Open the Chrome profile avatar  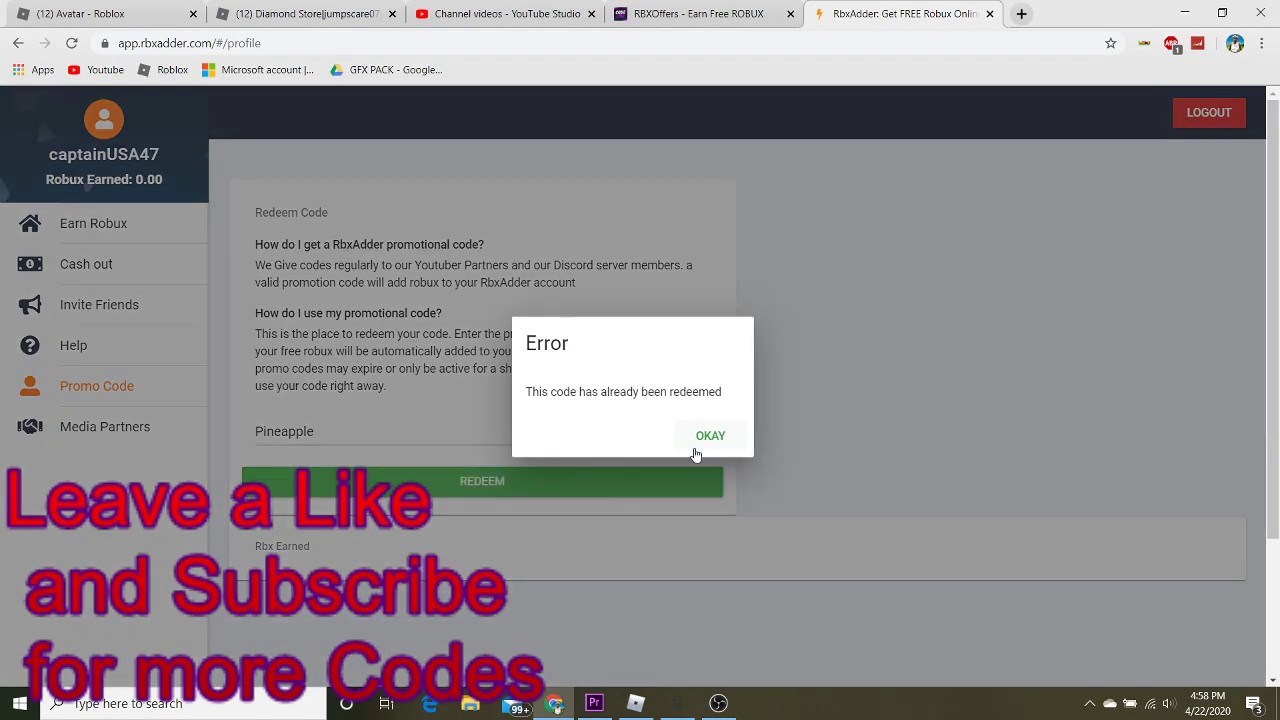coord(1235,44)
